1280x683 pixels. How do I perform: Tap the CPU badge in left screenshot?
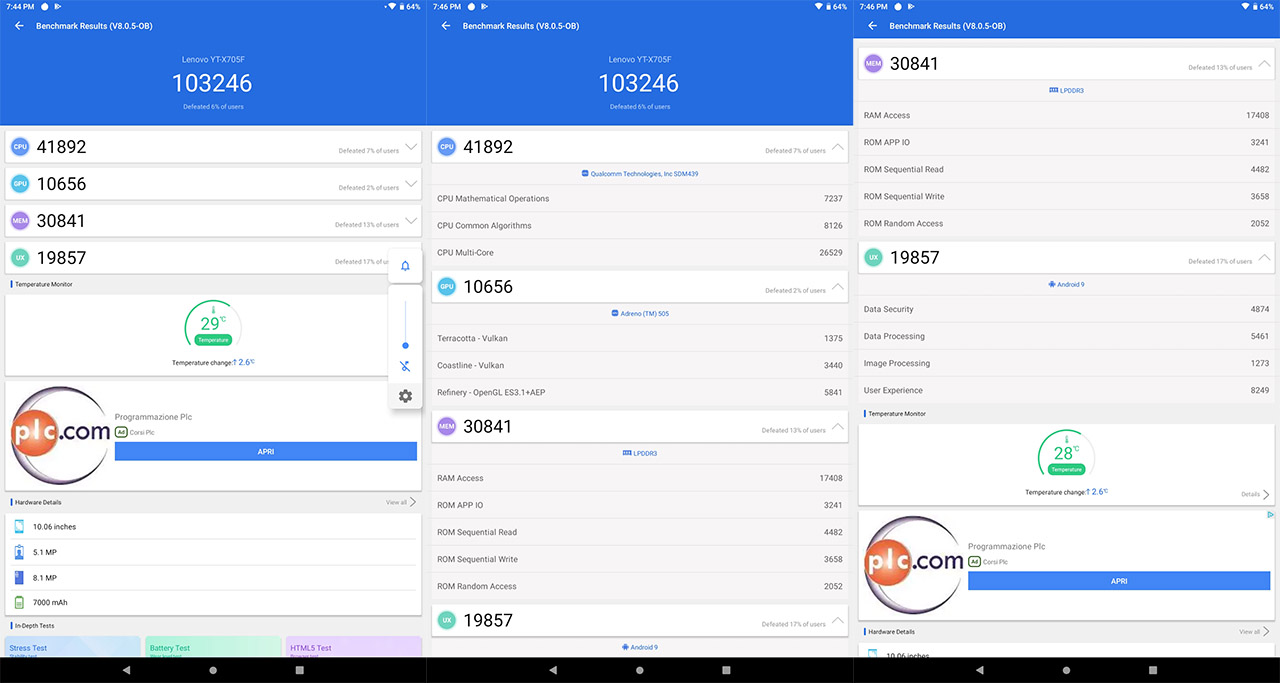(20, 147)
